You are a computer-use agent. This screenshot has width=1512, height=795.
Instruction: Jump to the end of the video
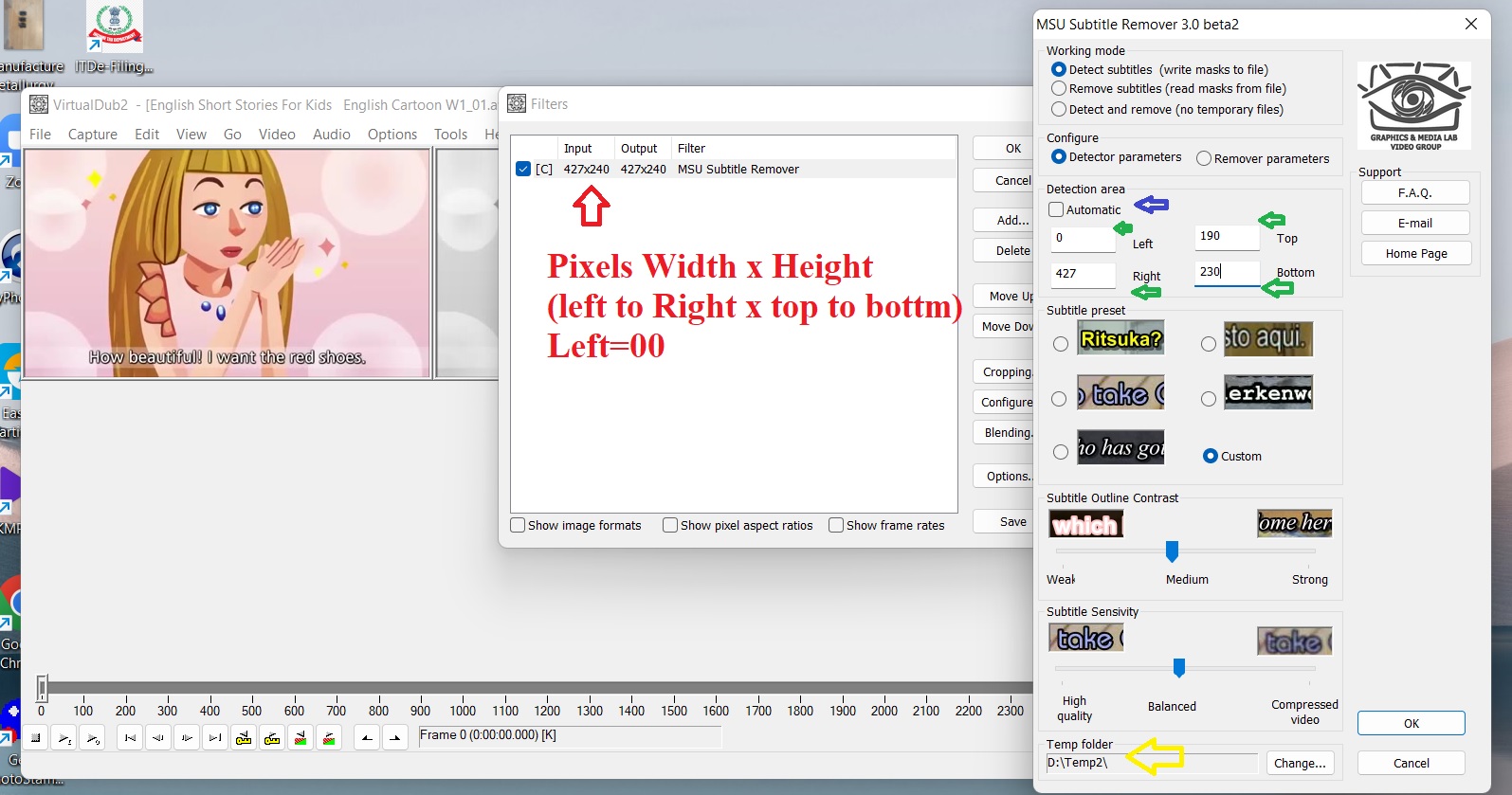click(x=215, y=737)
